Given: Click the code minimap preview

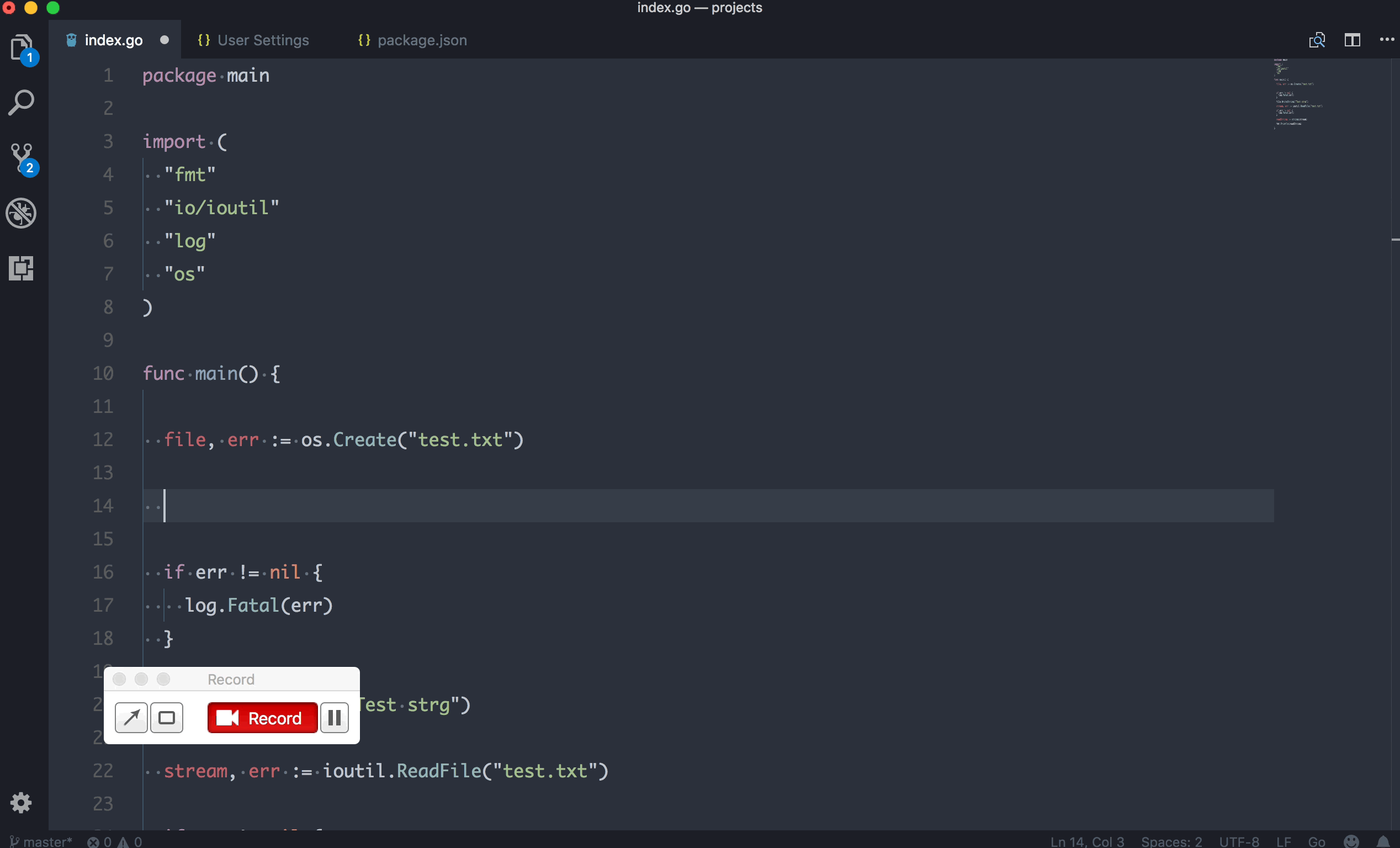Looking at the screenshot, I should click(1297, 94).
